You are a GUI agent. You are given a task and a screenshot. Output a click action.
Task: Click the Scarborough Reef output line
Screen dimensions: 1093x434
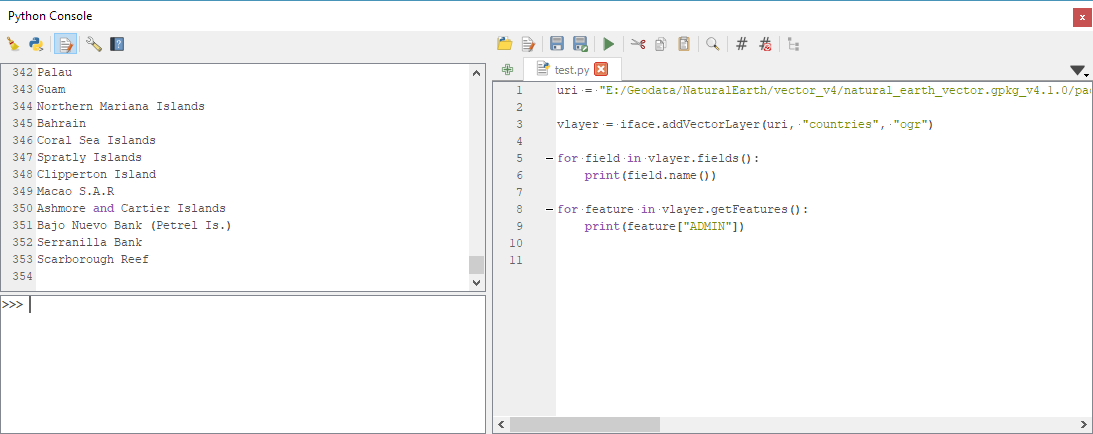click(x=93, y=259)
